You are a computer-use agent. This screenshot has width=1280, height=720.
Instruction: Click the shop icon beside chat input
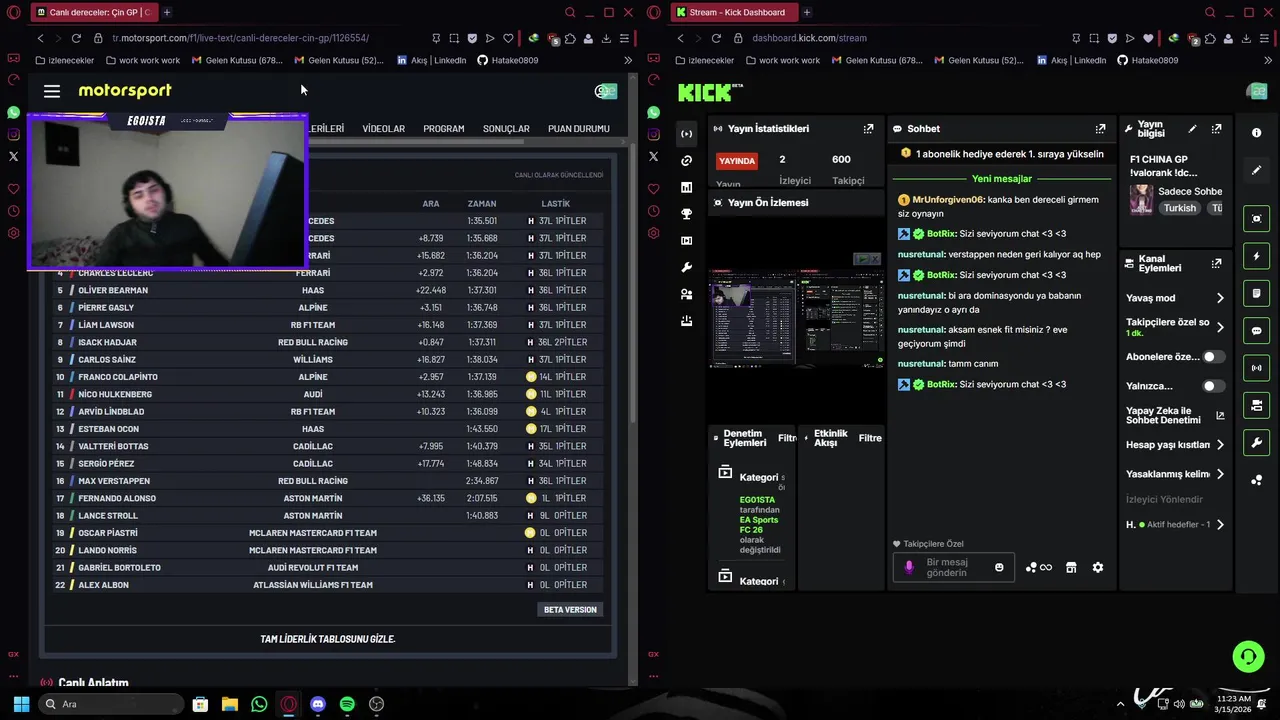click(x=1071, y=568)
